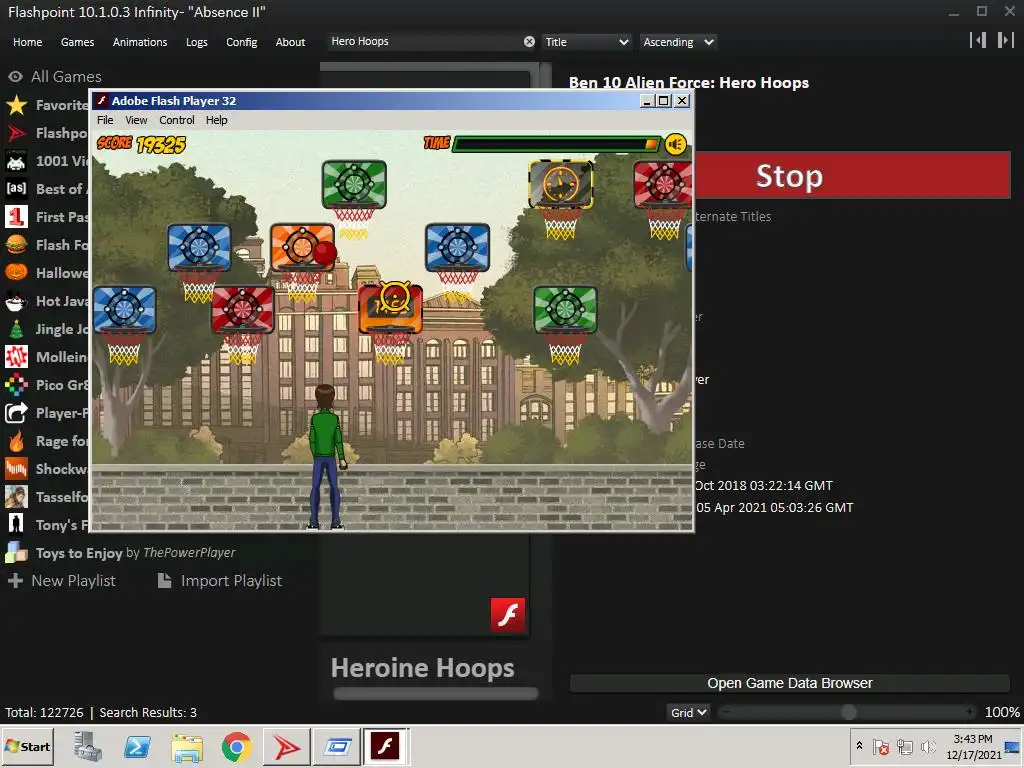This screenshot has height=768, width=1024.
Task: Go to the Animations tab
Action: (x=140, y=42)
